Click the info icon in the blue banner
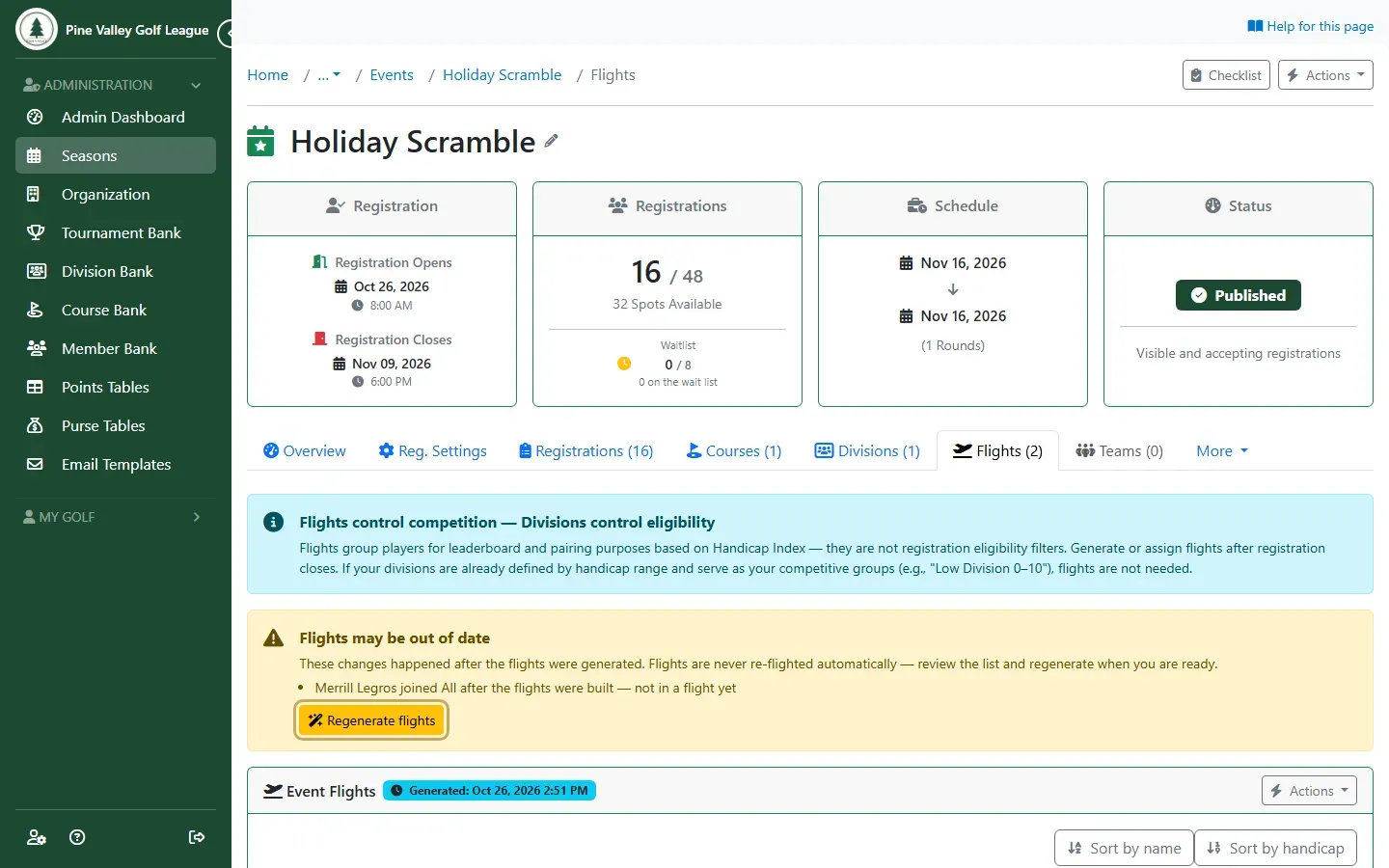 [x=274, y=522]
